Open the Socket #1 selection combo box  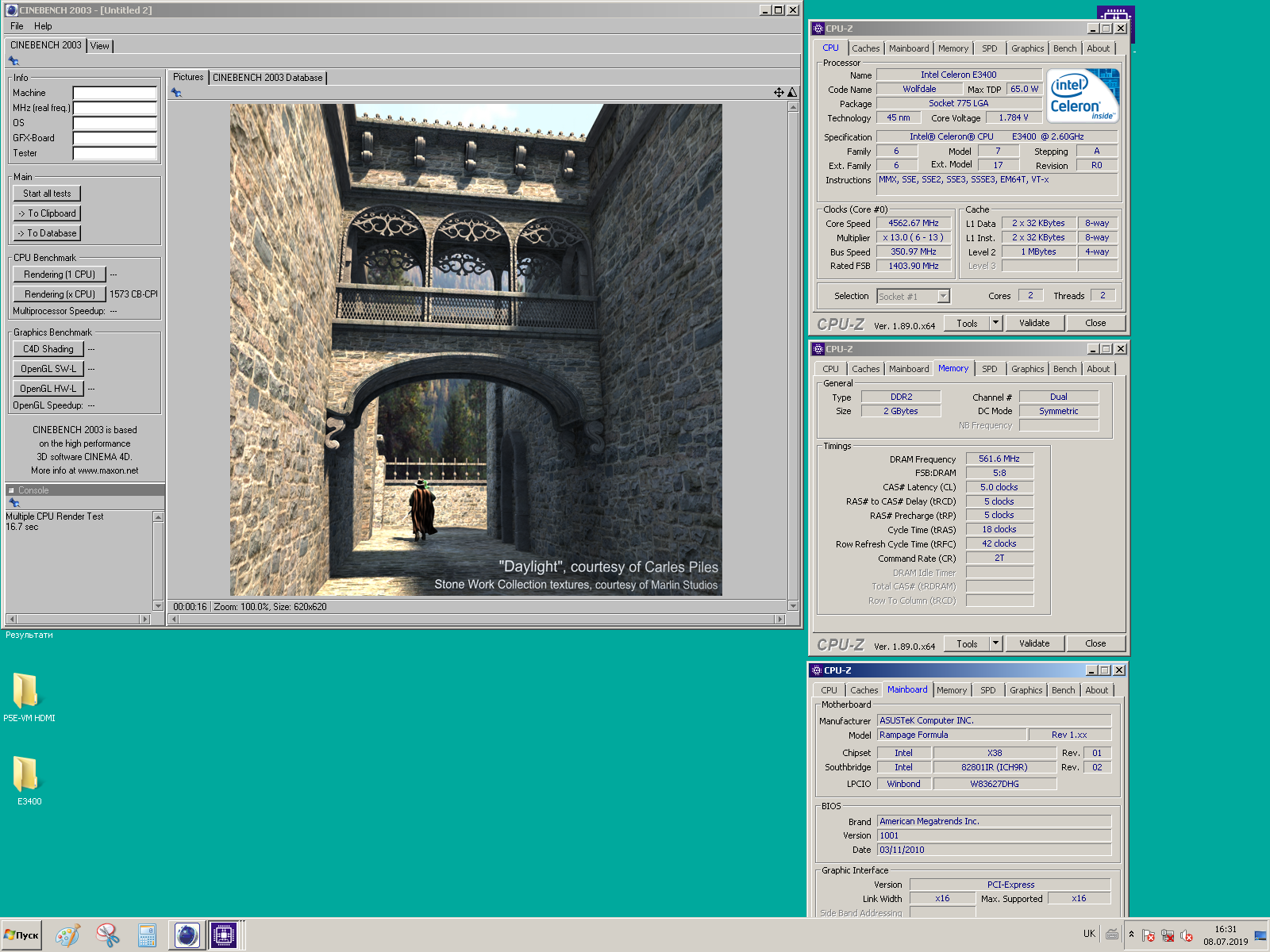click(913, 296)
